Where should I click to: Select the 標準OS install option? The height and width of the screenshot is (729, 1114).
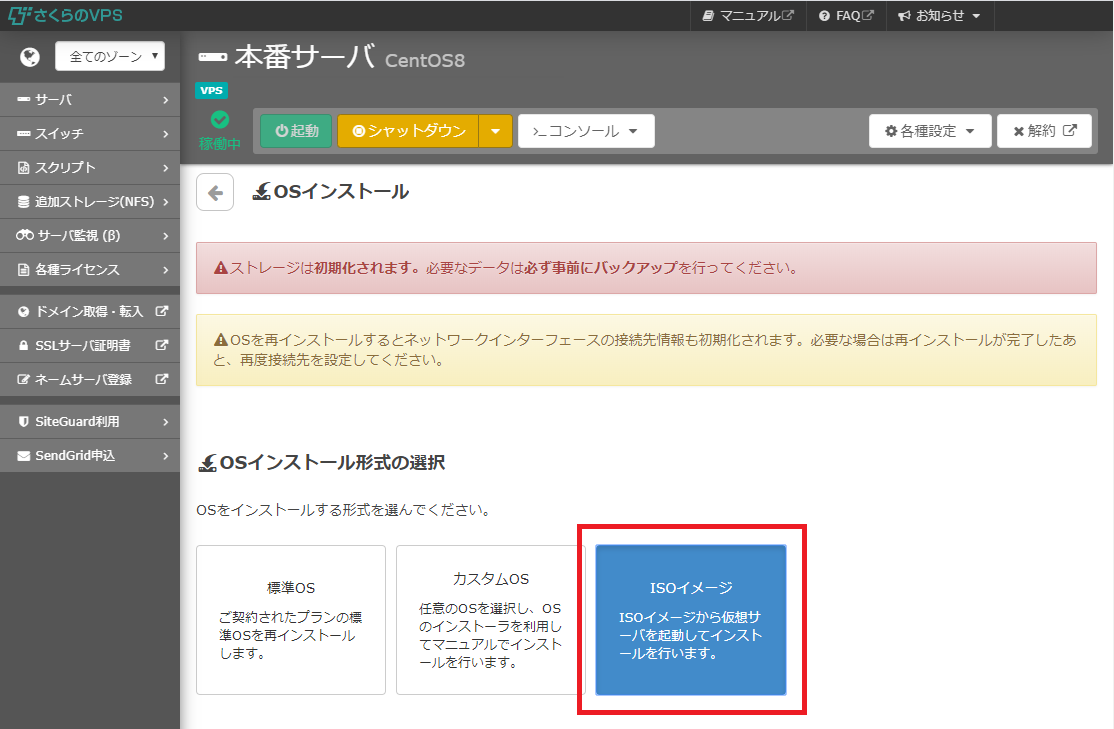[291, 619]
